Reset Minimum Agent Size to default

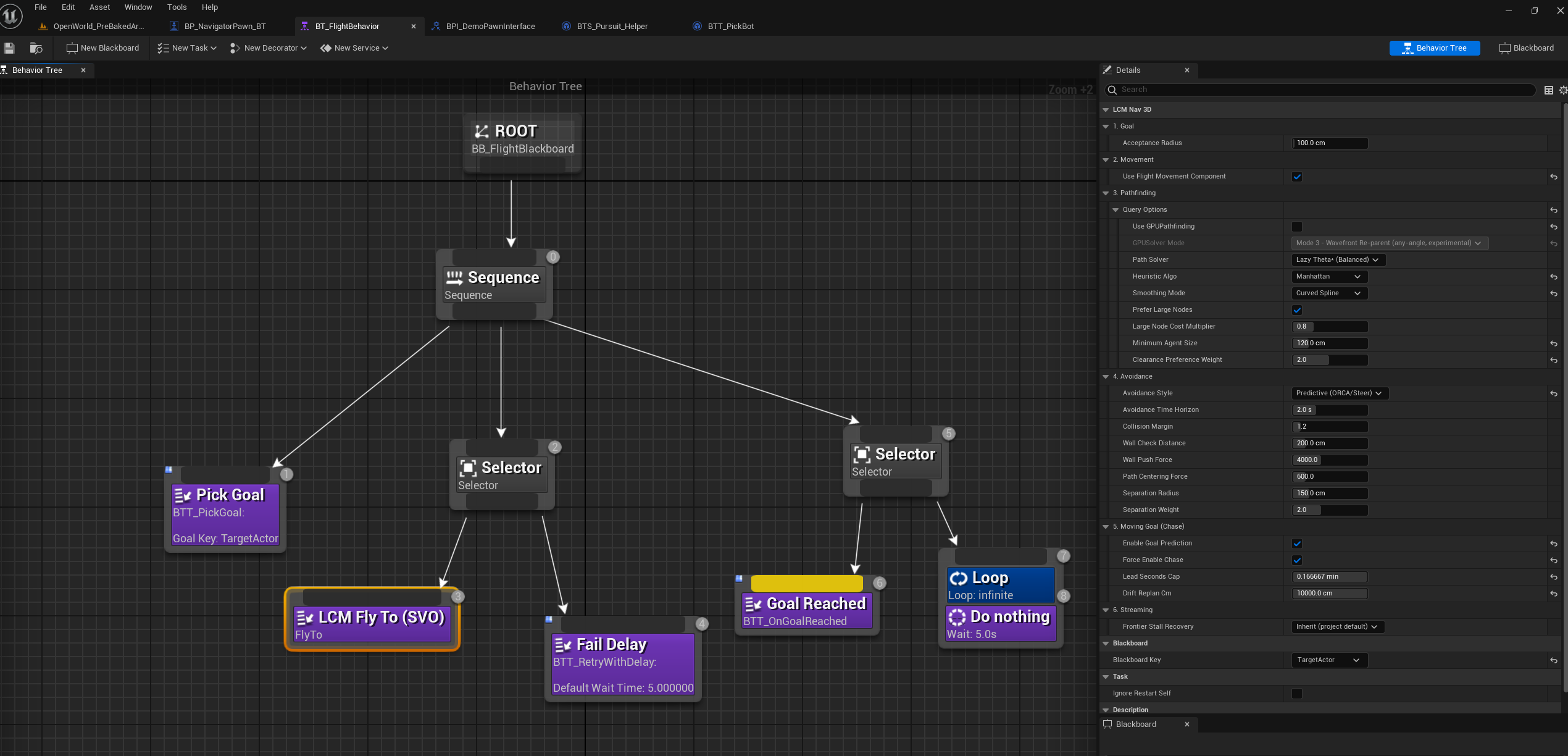[x=1553, y=343]
